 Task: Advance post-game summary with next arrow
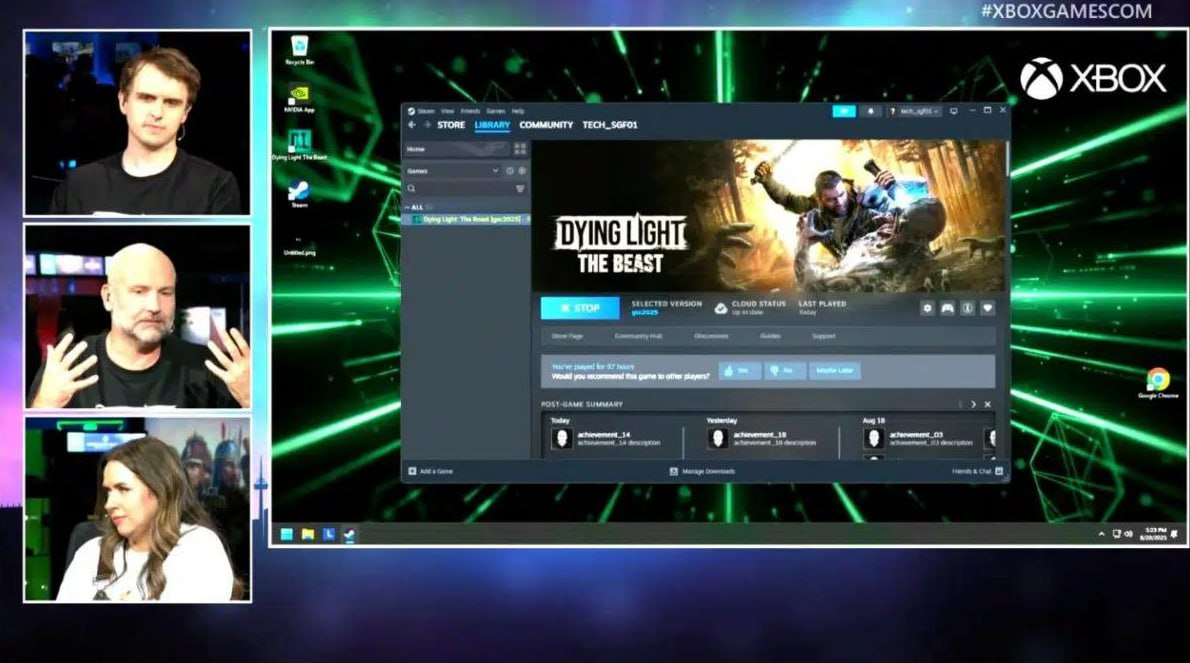pos(973,404)
